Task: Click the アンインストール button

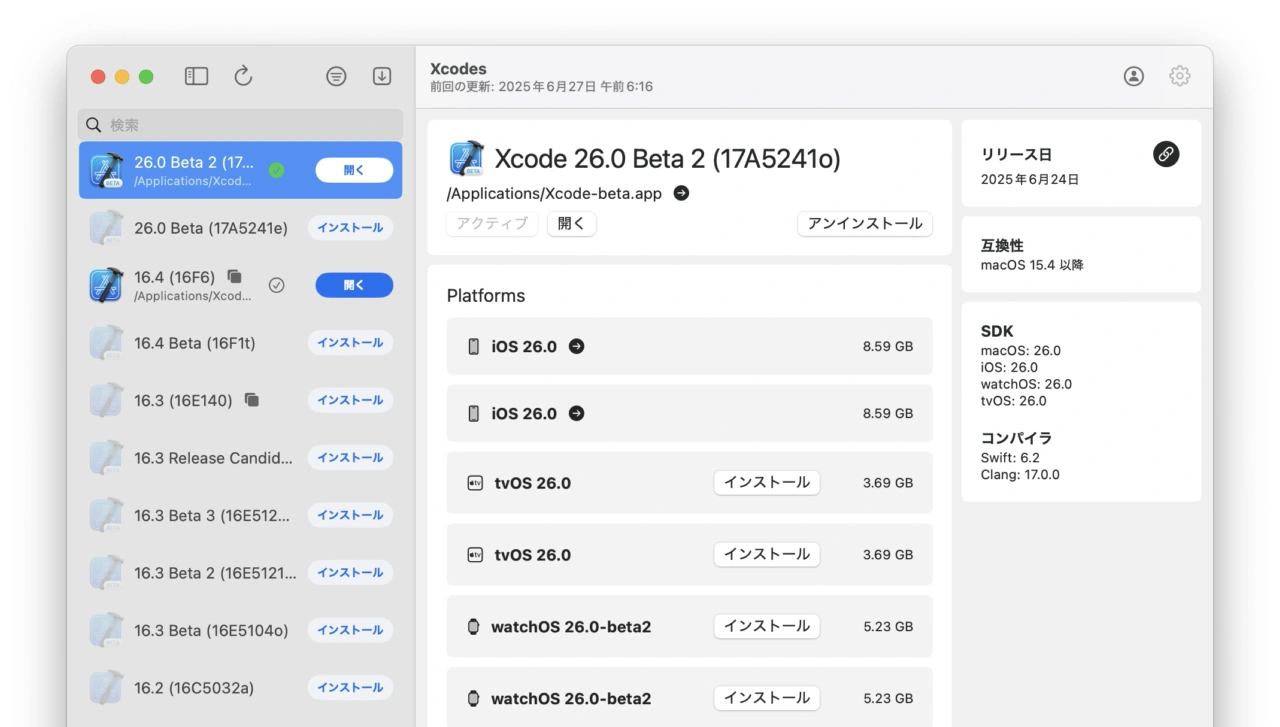Action: point(864,224)
